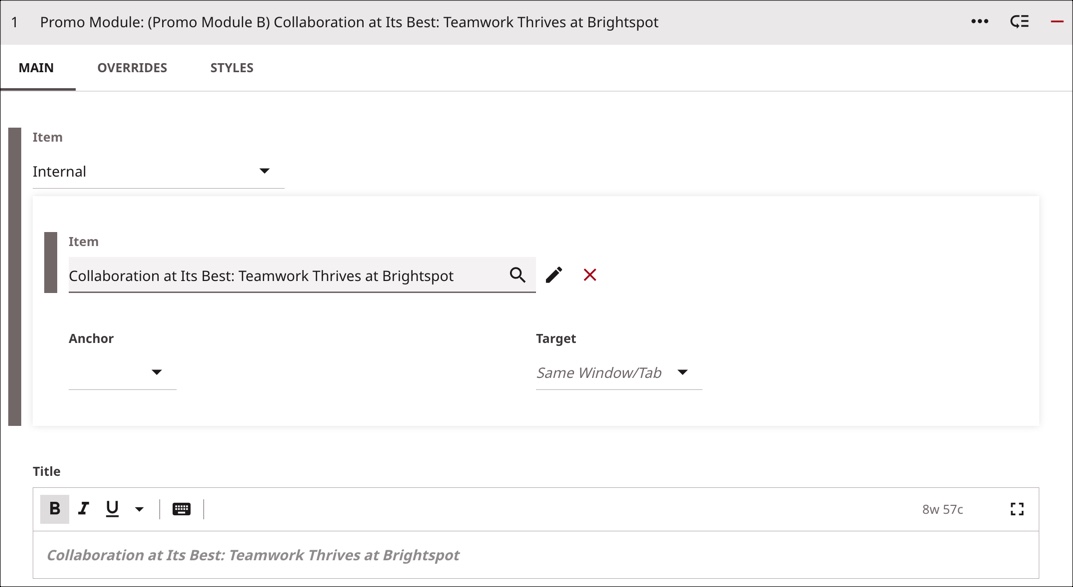This screenshot has width=1073, height=587.
Task: Remove selected item with red X
Action: pos(590,275)
